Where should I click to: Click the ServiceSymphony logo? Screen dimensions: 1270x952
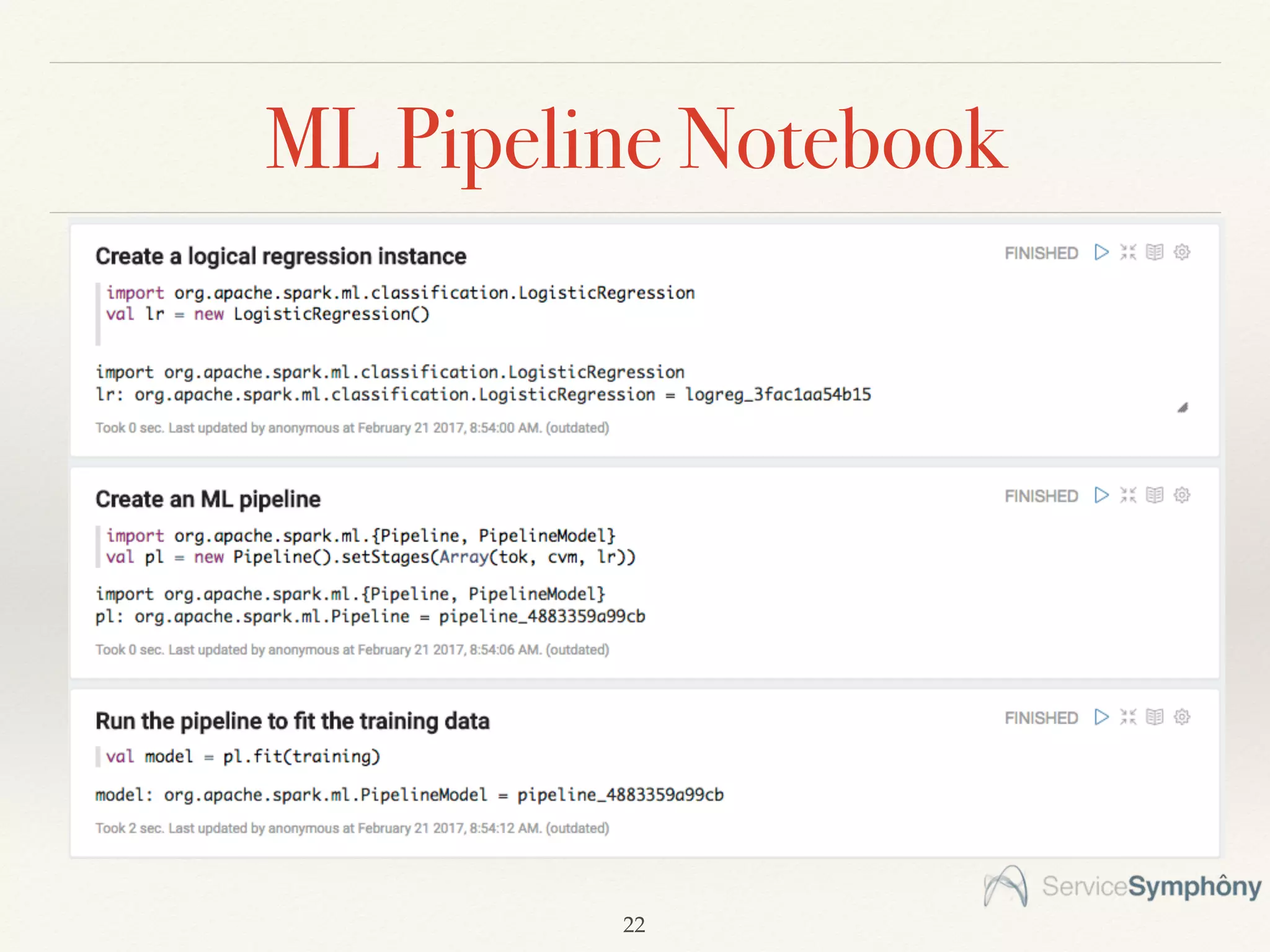pyautogui.click(x=1122, y=886)
